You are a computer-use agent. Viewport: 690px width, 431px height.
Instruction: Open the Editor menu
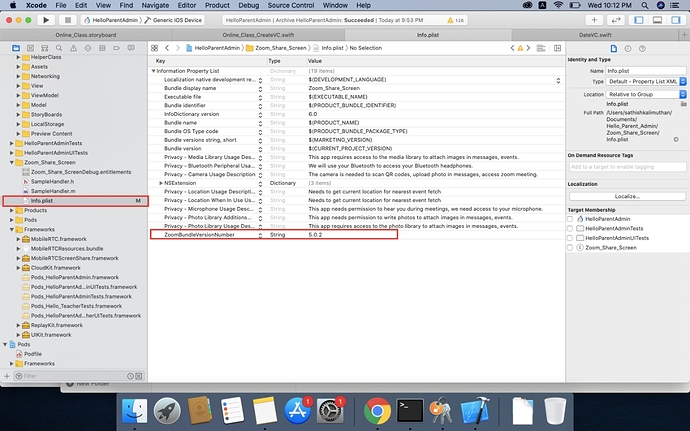tap(187, 5)
